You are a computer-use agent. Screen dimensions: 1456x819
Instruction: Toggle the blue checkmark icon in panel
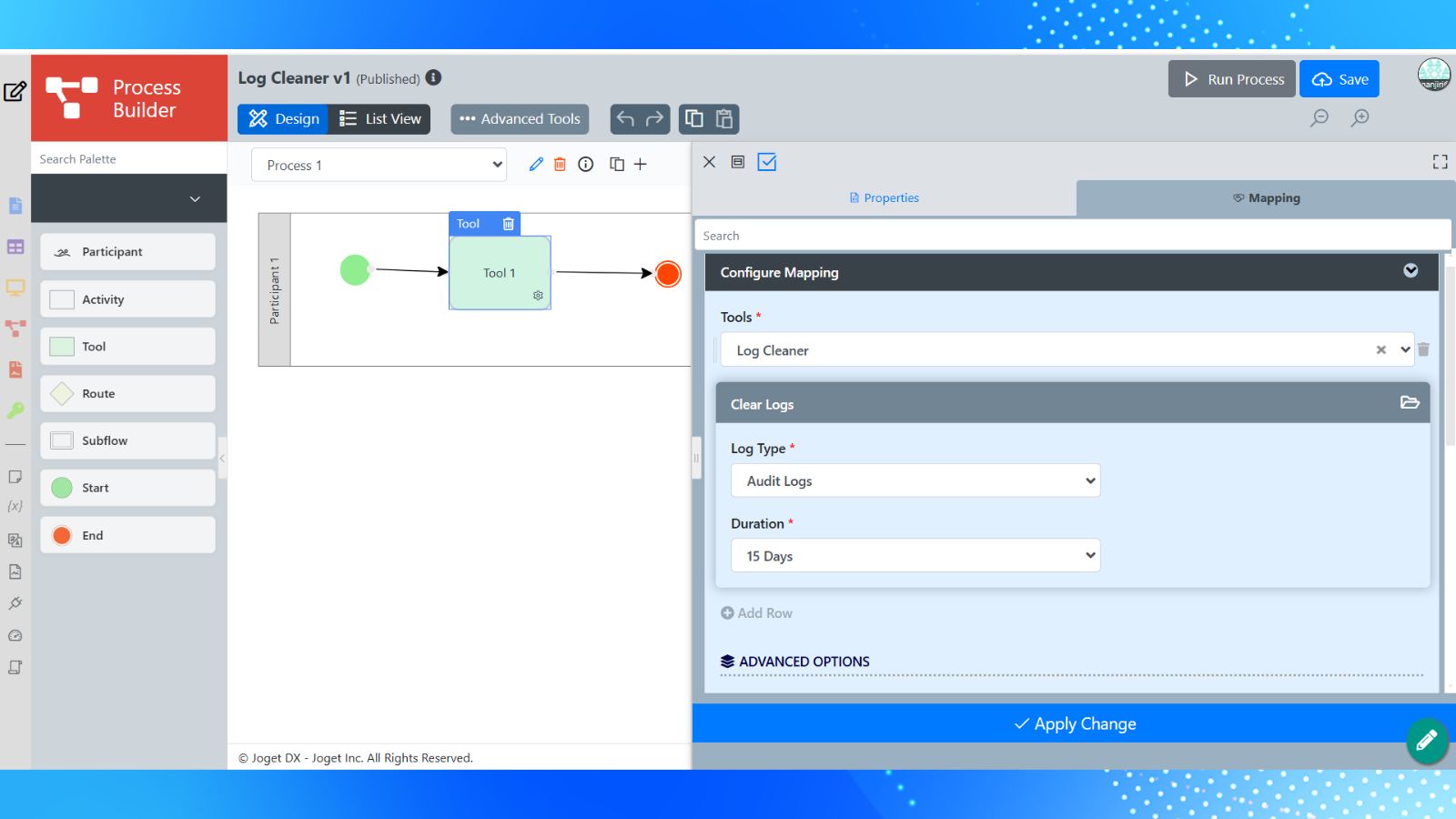coord(767,162)
